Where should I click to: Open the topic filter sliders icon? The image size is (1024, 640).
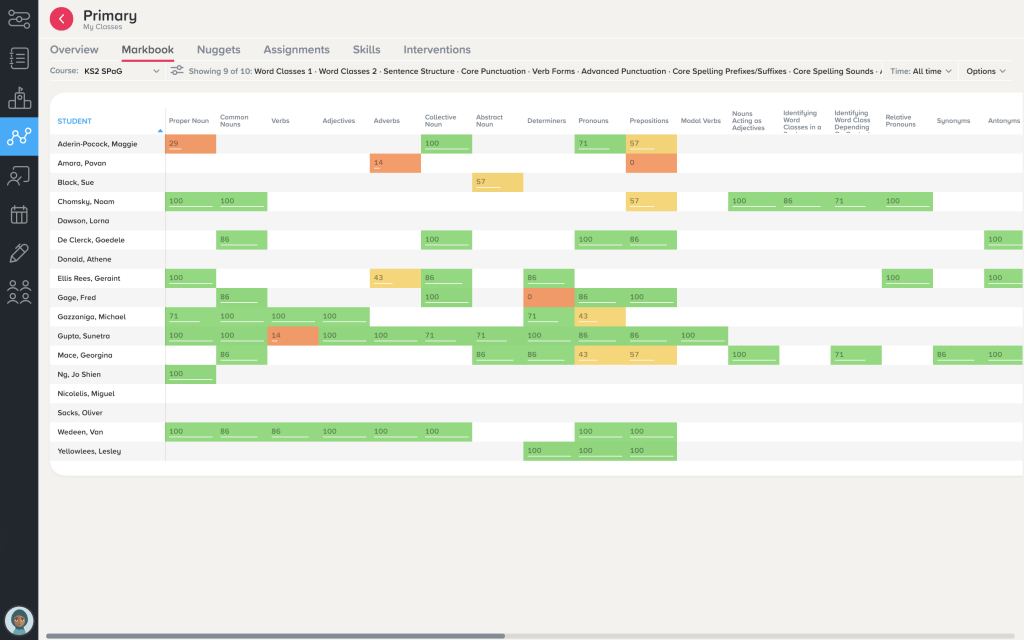click(x=177, y=72)
